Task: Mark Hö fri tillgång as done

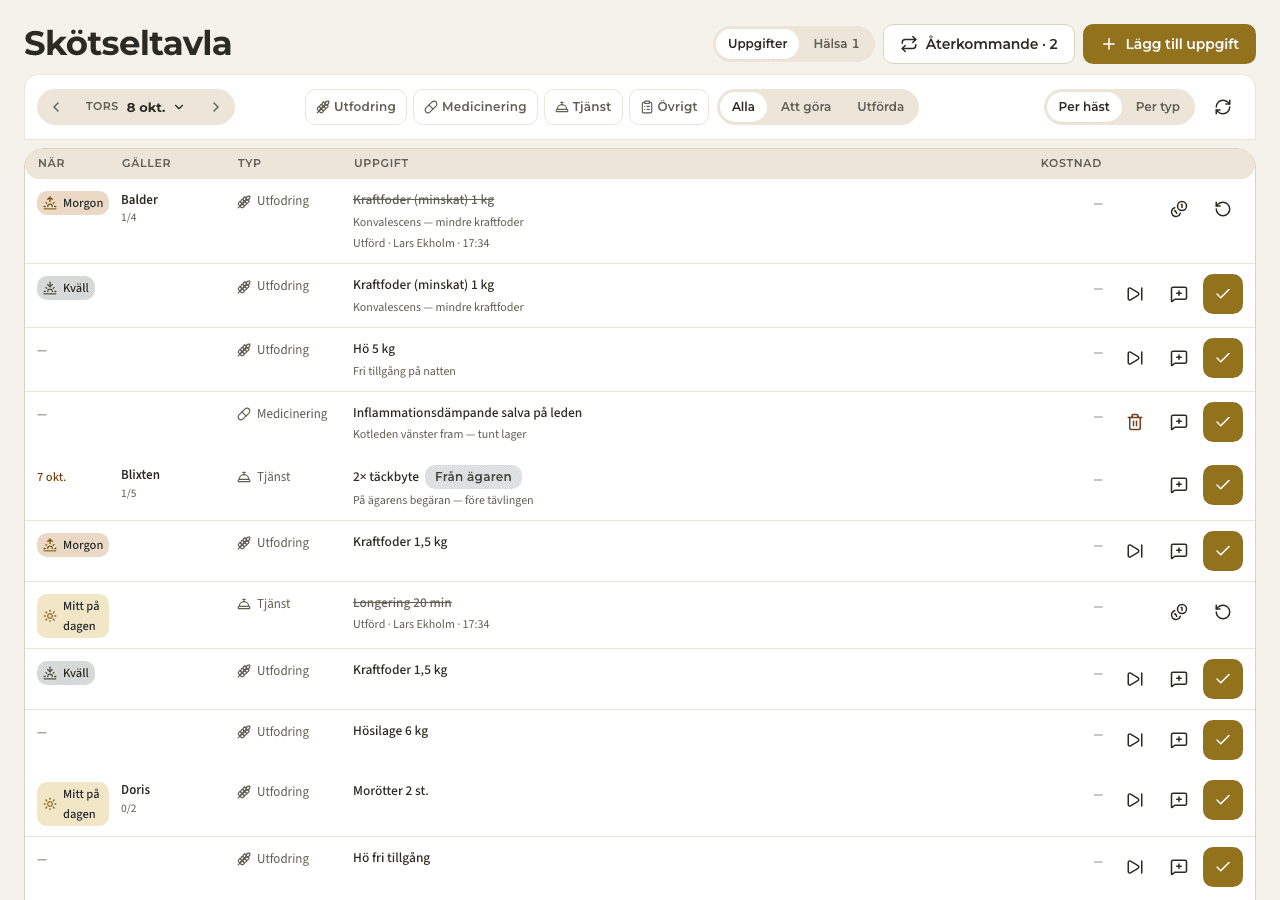Action: [x=1223, y=867]
